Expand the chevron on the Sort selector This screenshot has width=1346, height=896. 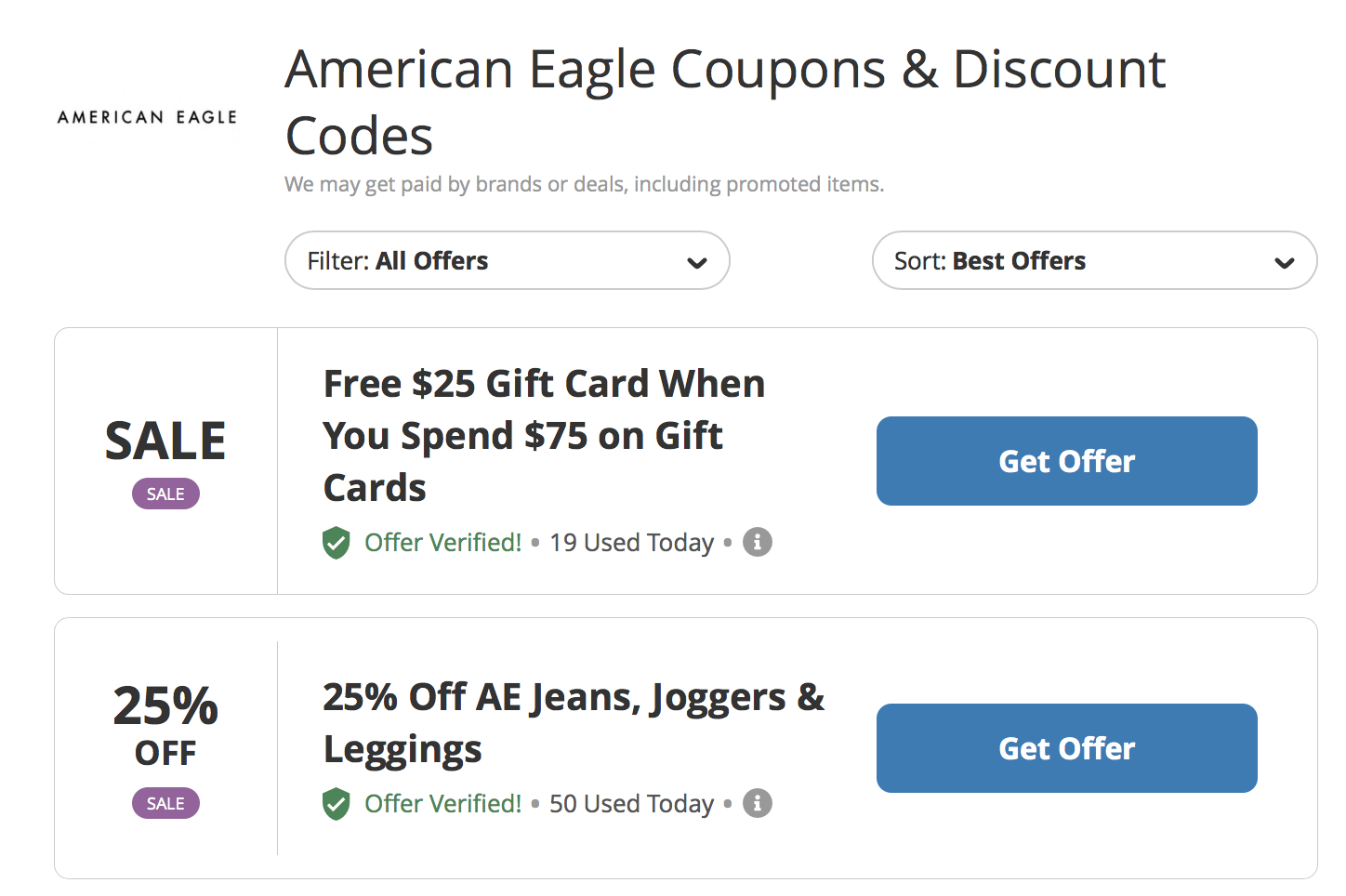(x=1286, y=263)
